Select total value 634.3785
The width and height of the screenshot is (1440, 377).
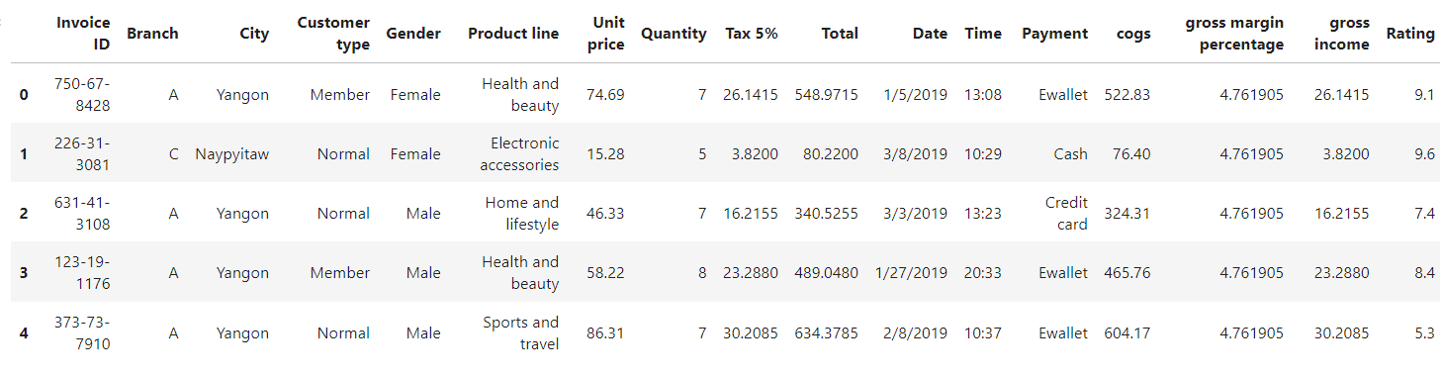[826, 333]
